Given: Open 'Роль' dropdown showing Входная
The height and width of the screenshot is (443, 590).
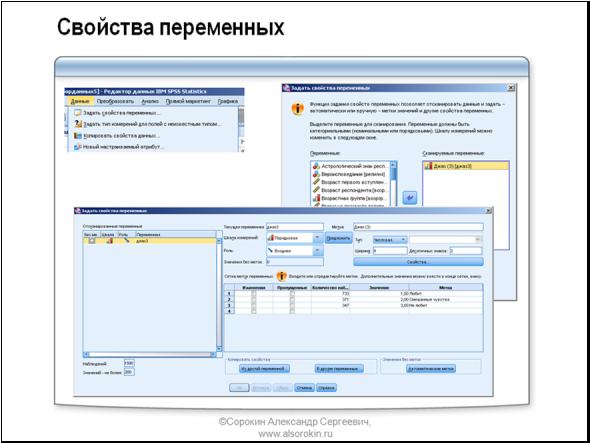Looking at the screenshot, I should 295,251.
